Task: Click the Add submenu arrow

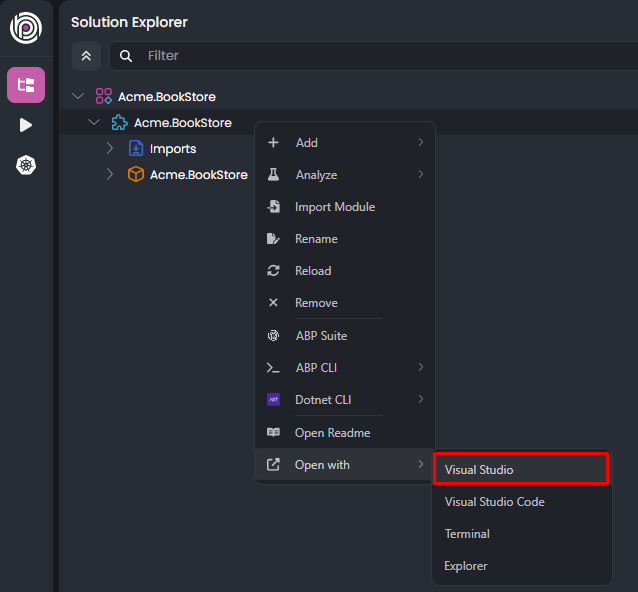Action: pos(421,142)
